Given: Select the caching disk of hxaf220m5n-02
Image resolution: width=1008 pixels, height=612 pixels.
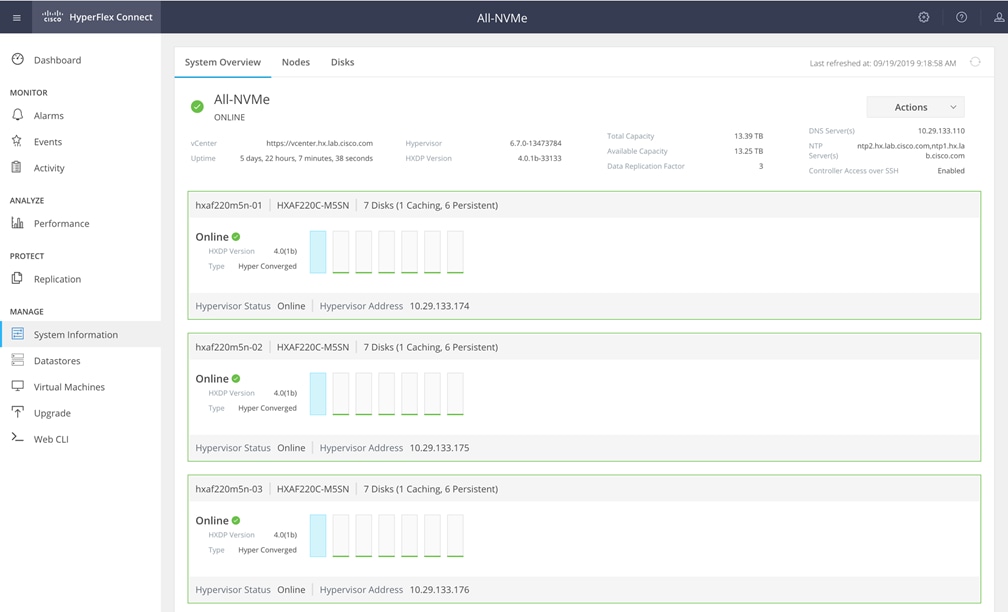Looking at the screenshot, I should (318, 393).
